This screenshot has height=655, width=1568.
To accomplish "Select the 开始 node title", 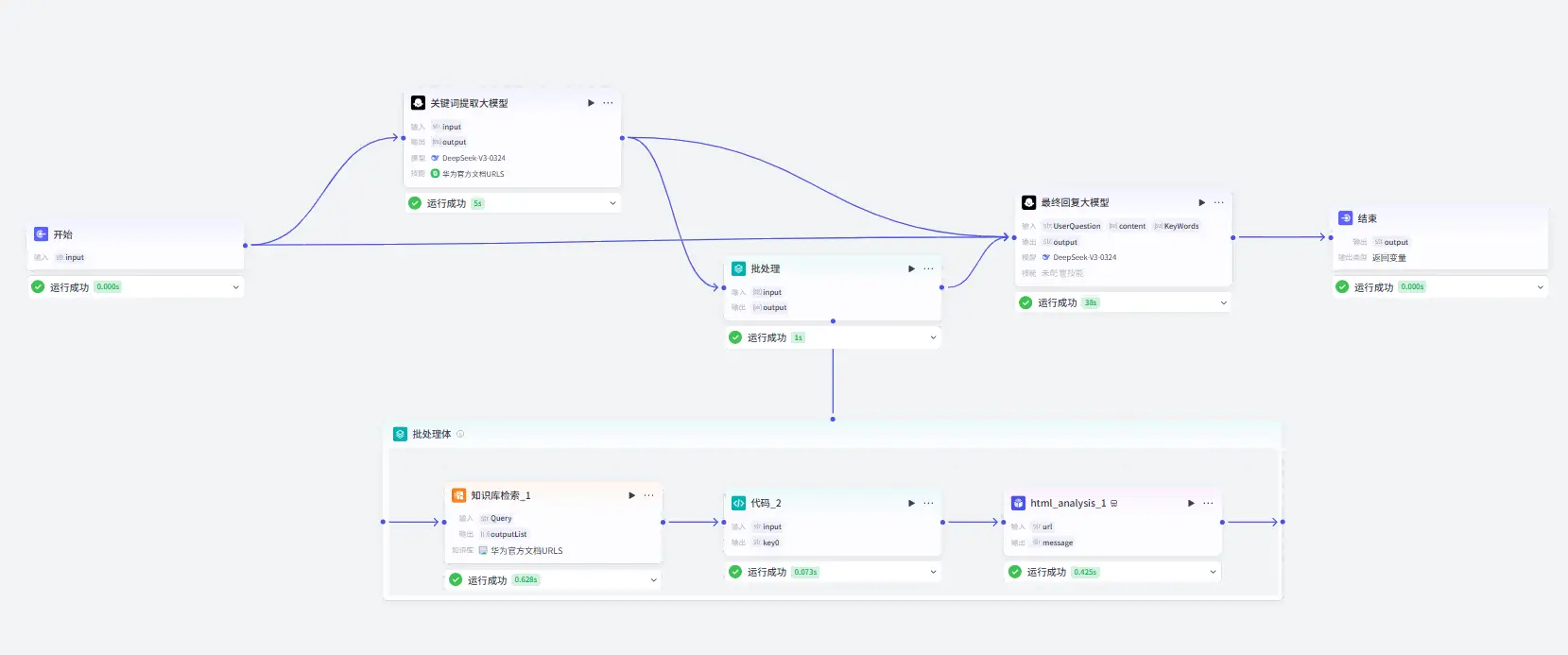I will click(x=62, y=234).
